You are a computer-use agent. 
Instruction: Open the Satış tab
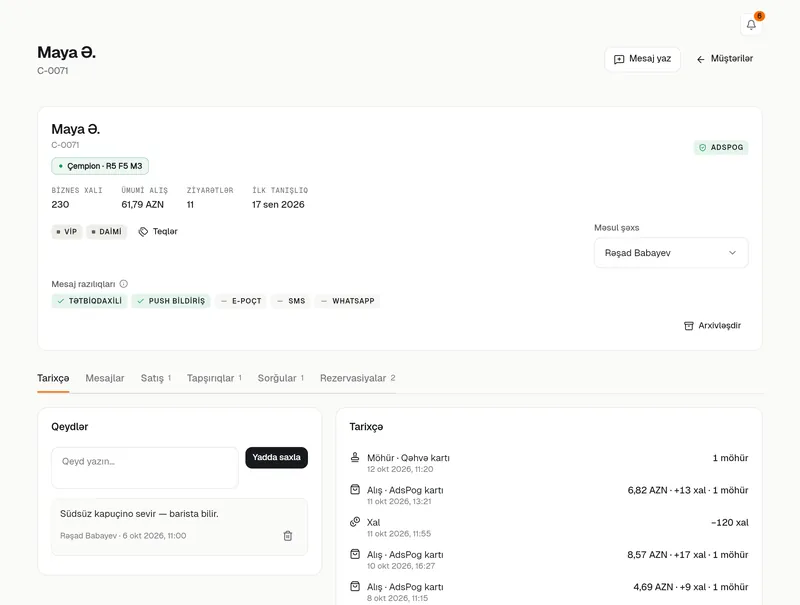(x=156, y=378)
